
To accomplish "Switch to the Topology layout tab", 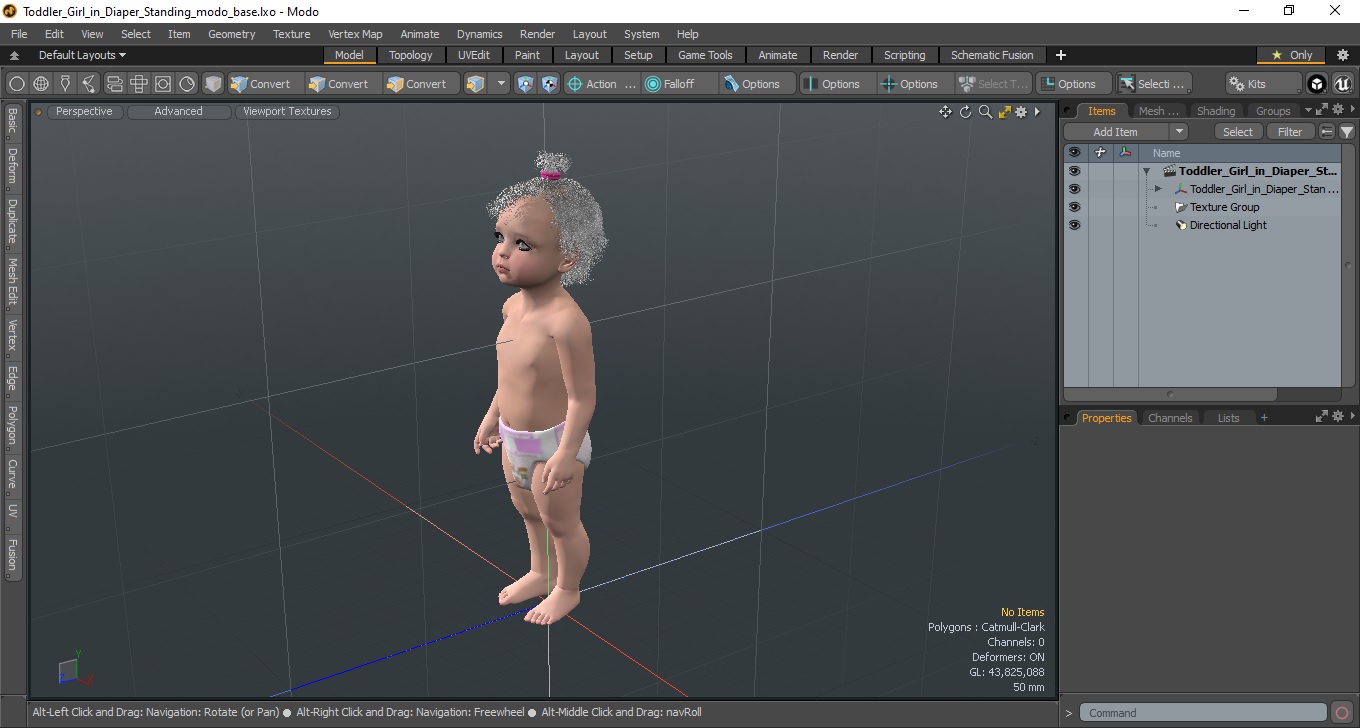I will 411,55.
